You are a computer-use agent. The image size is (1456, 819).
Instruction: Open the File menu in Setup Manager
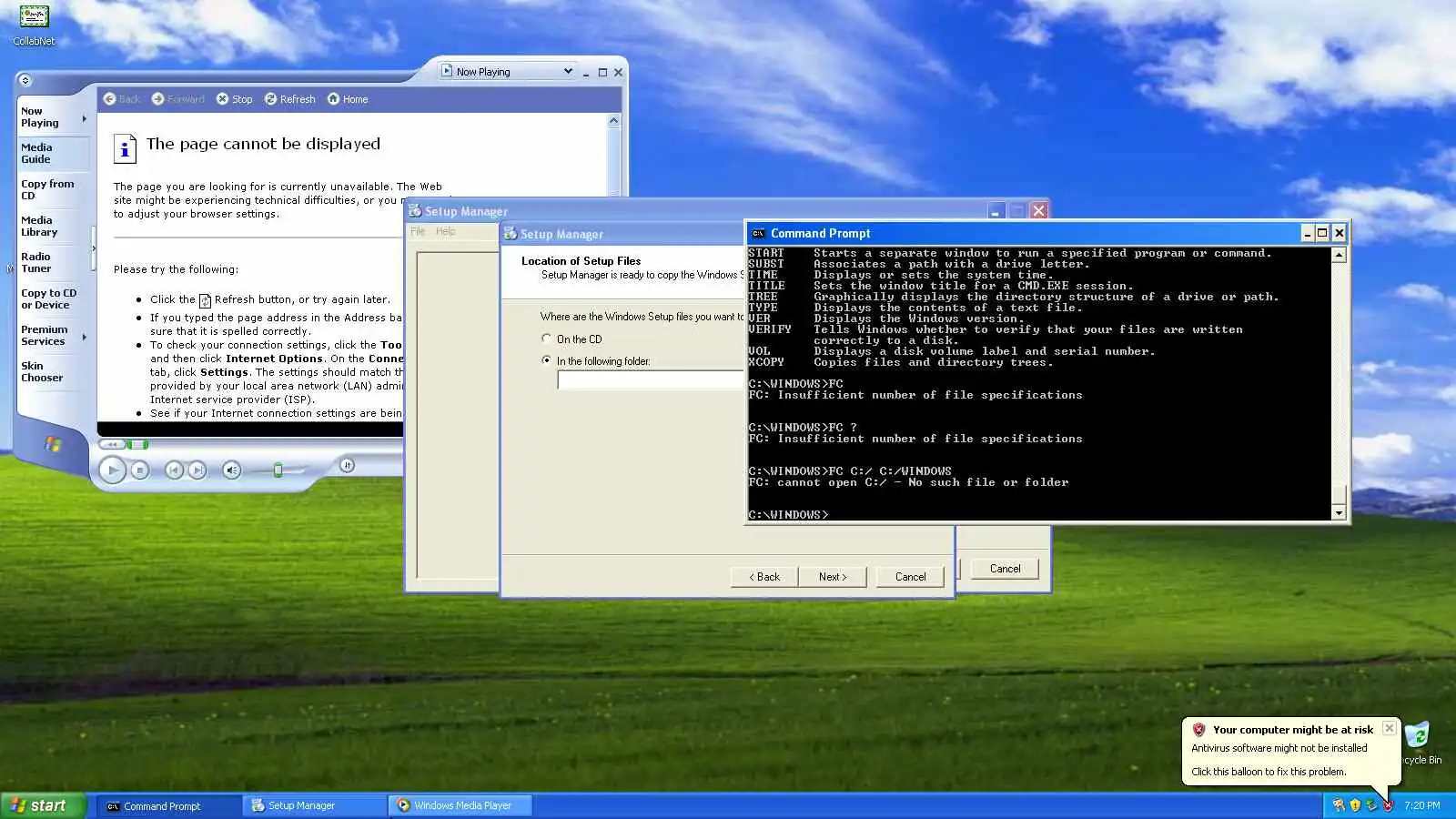click(418, 231)
